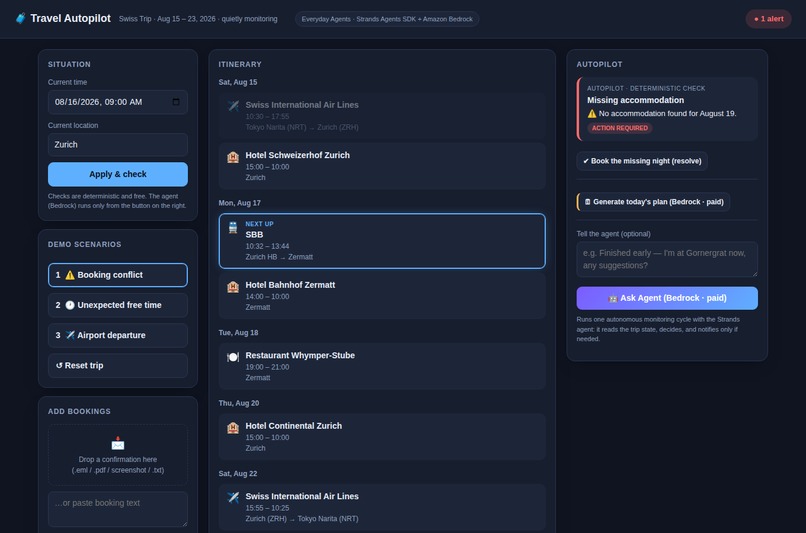Click the Drop a confirmation here zone
The height and width of the screenshot is (533, 806).
point(118,455)
